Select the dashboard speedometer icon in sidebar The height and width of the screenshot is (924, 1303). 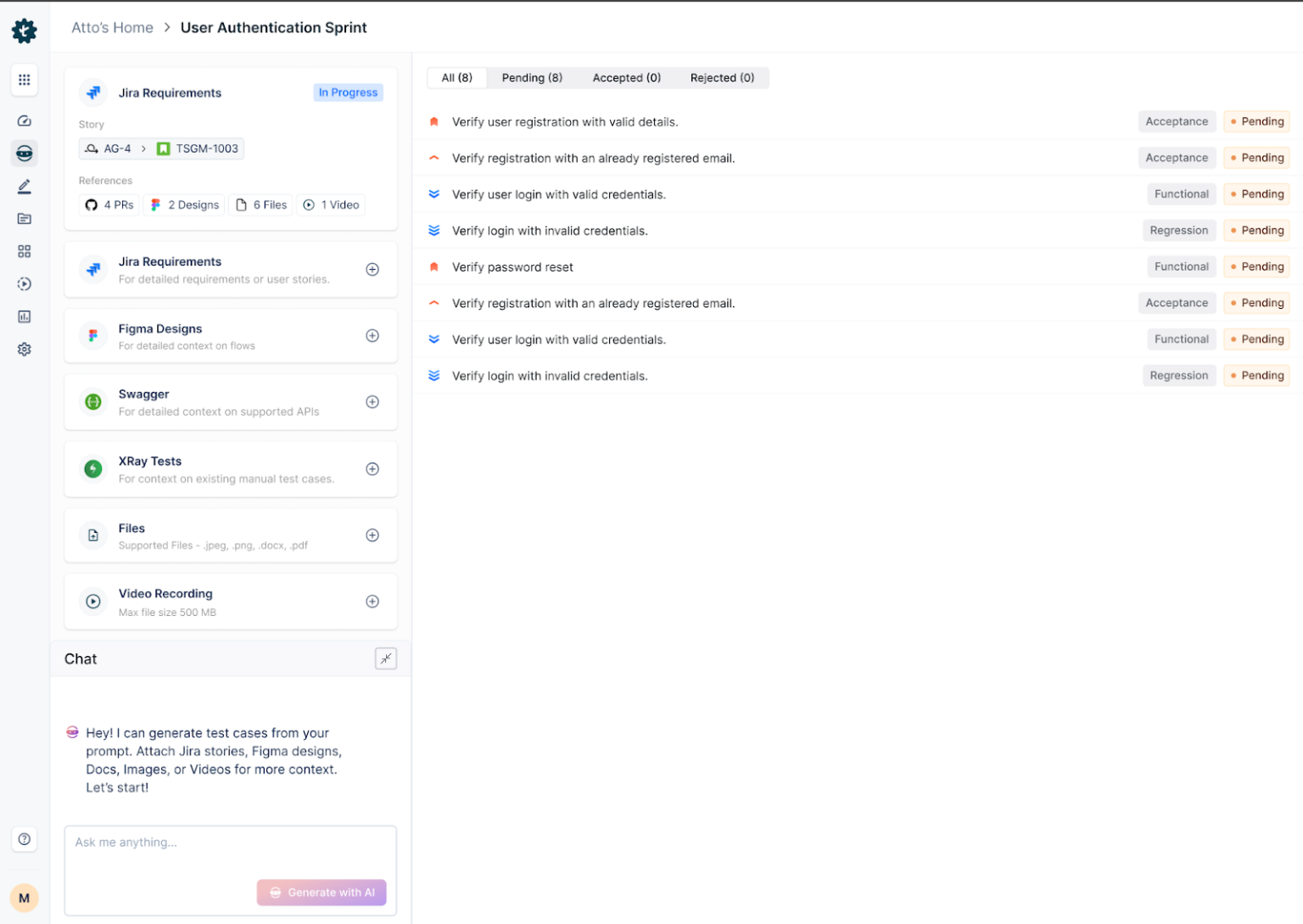[25, 120]
